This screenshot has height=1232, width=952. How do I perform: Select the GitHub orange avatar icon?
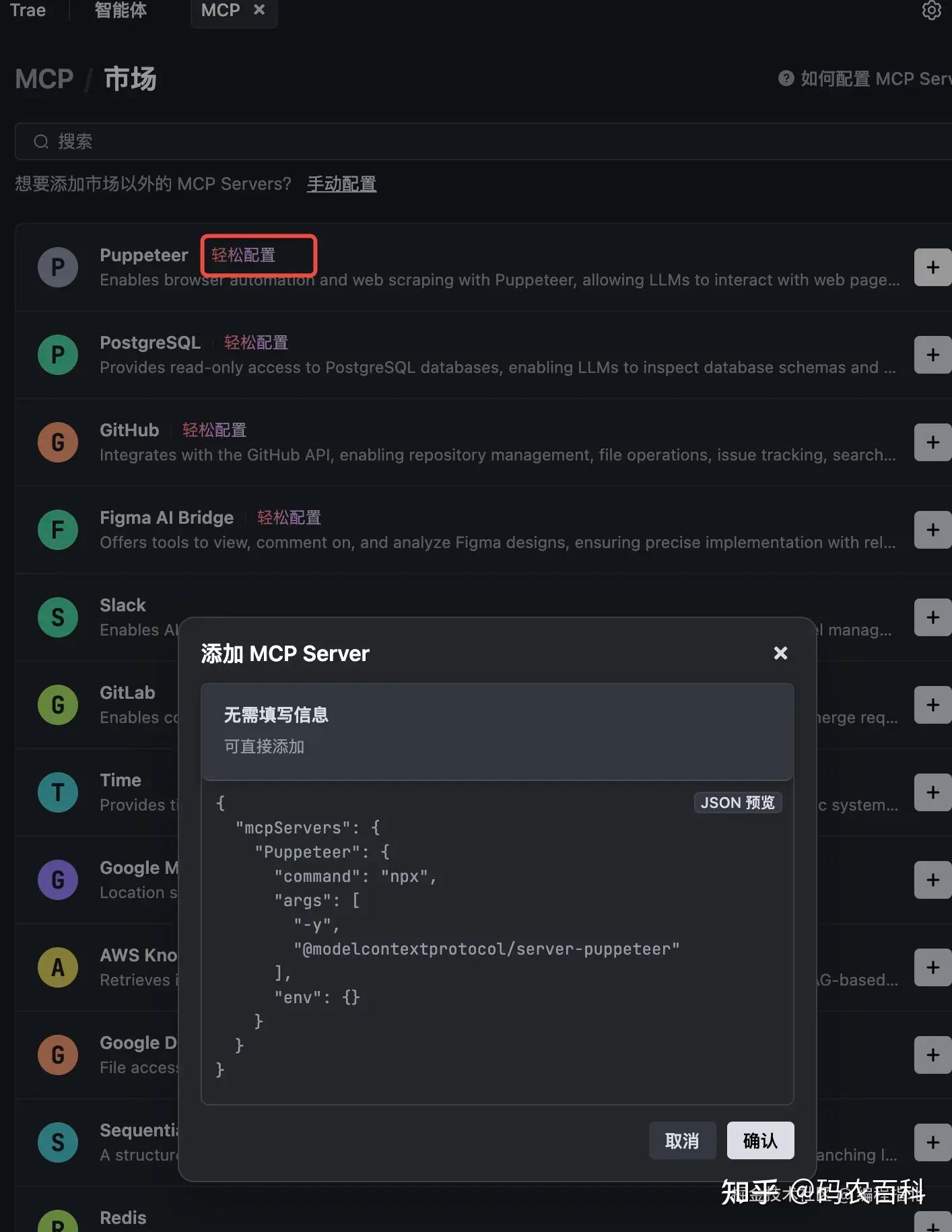click(58, 442)
